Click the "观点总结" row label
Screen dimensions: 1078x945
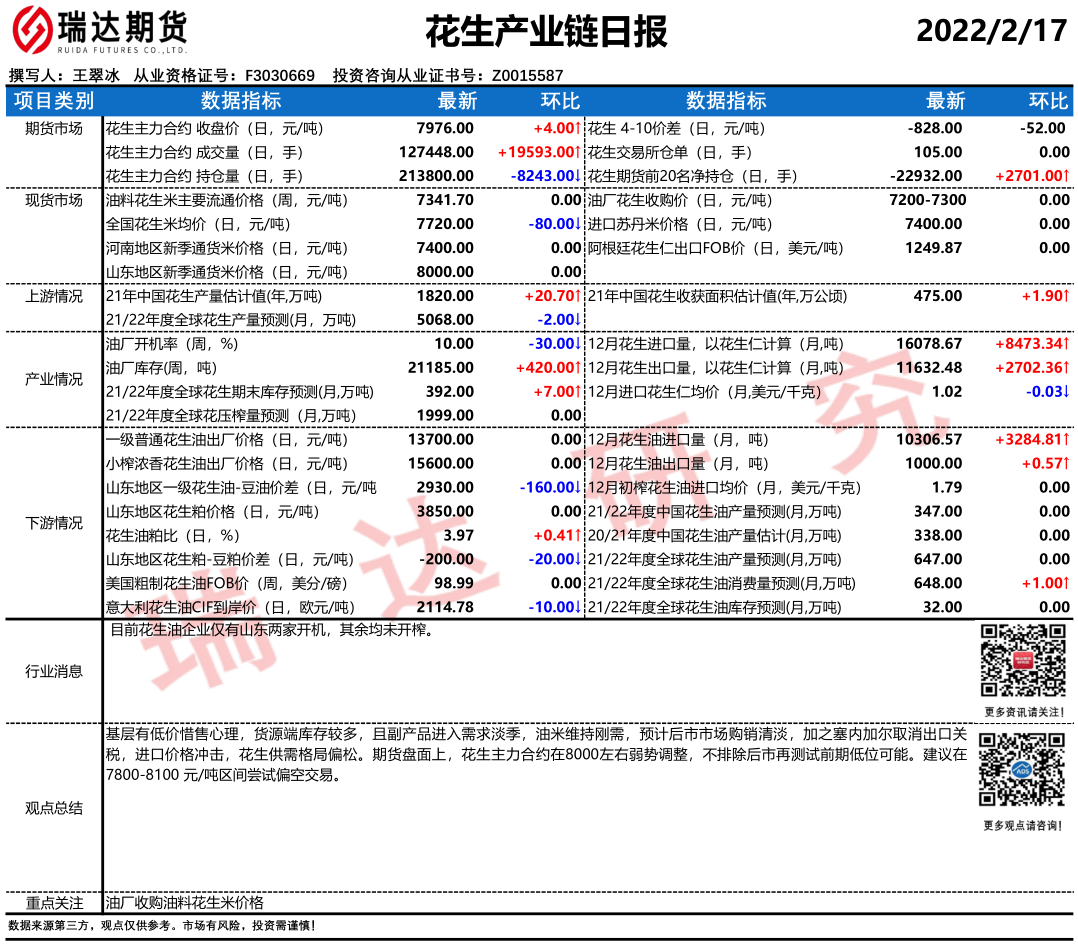(x=54, y=808)
